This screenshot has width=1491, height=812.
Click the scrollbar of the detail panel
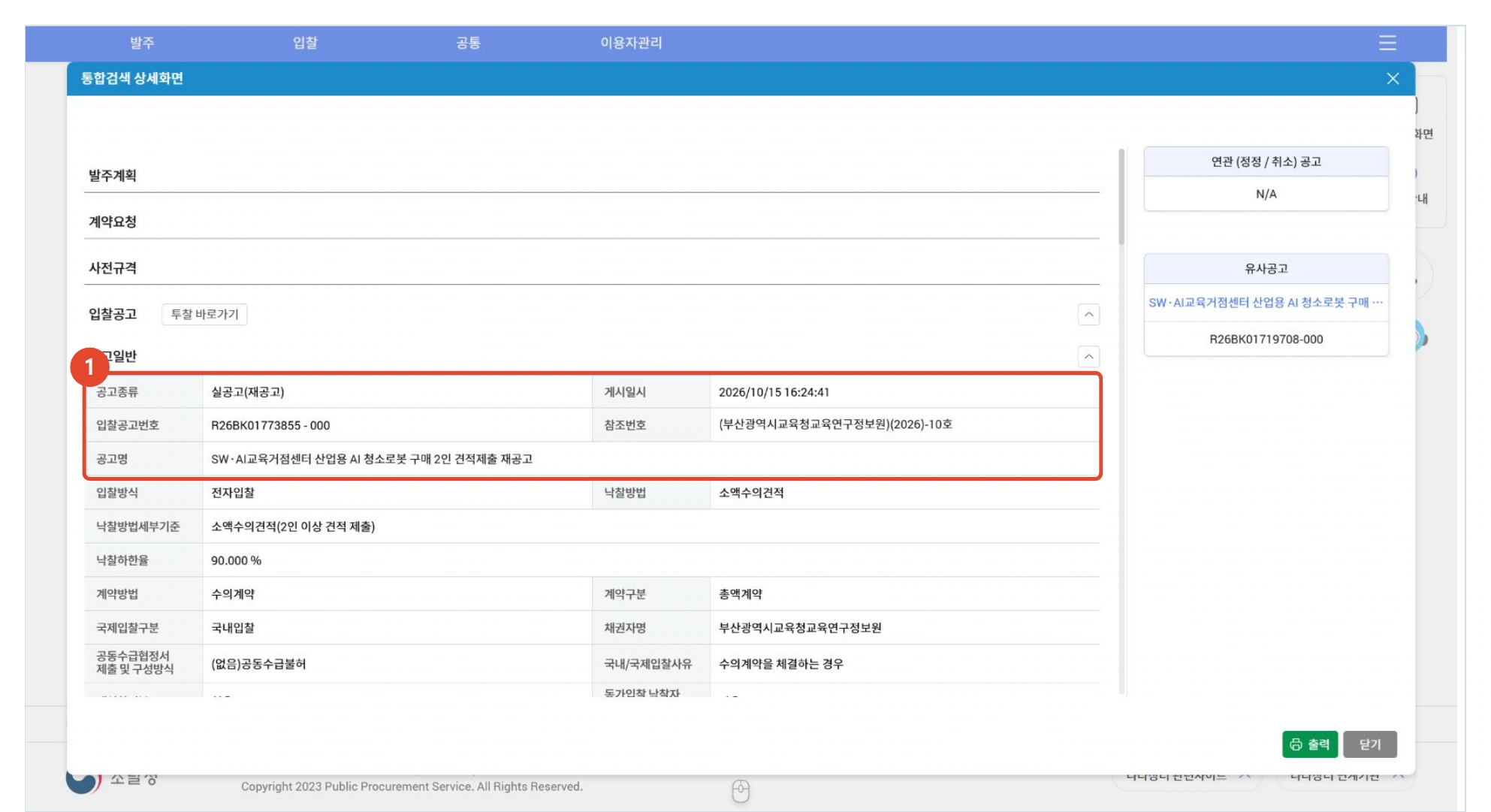pos(1121,197)
